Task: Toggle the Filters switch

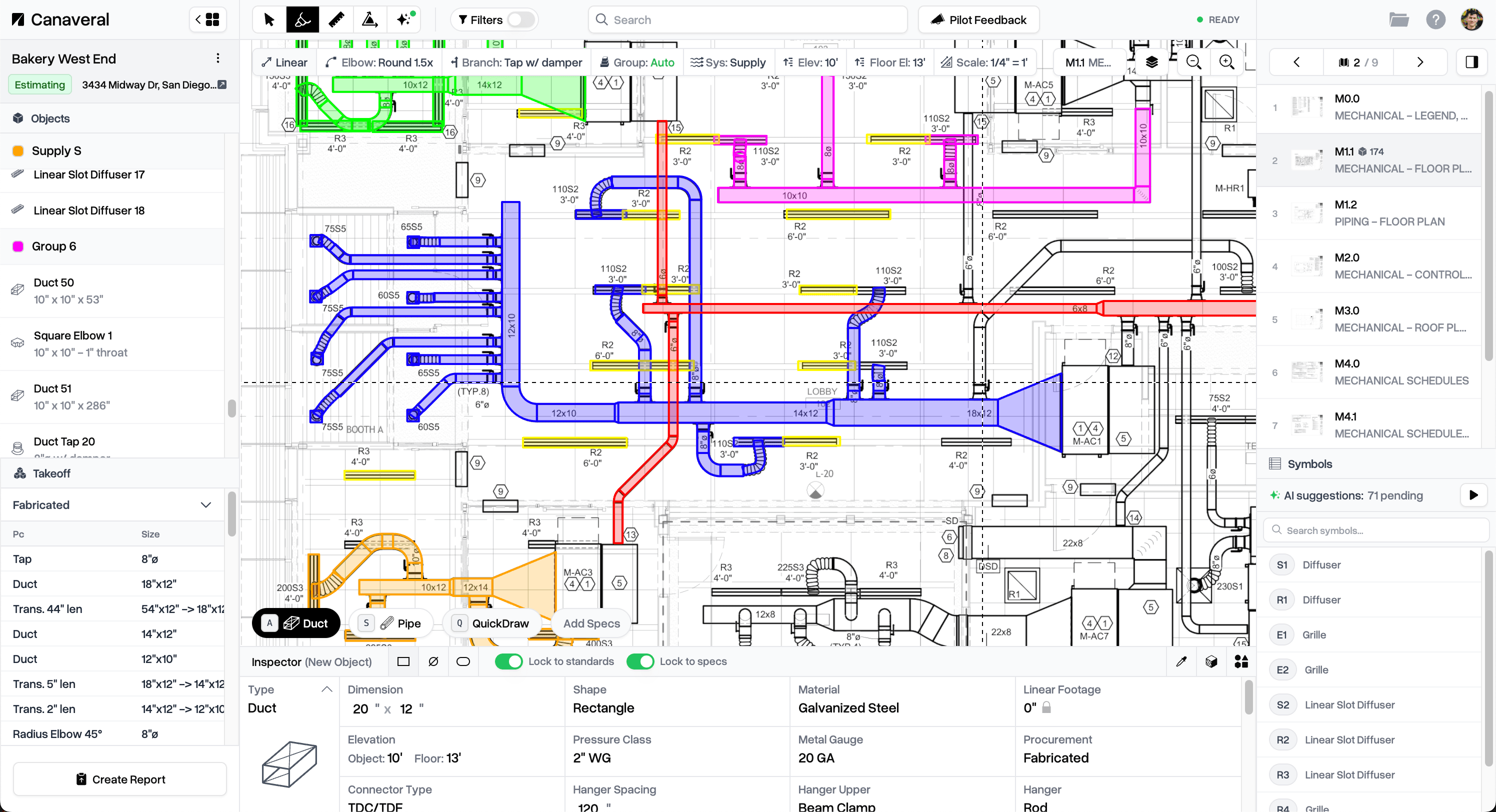Action: [x=521, y=19]
